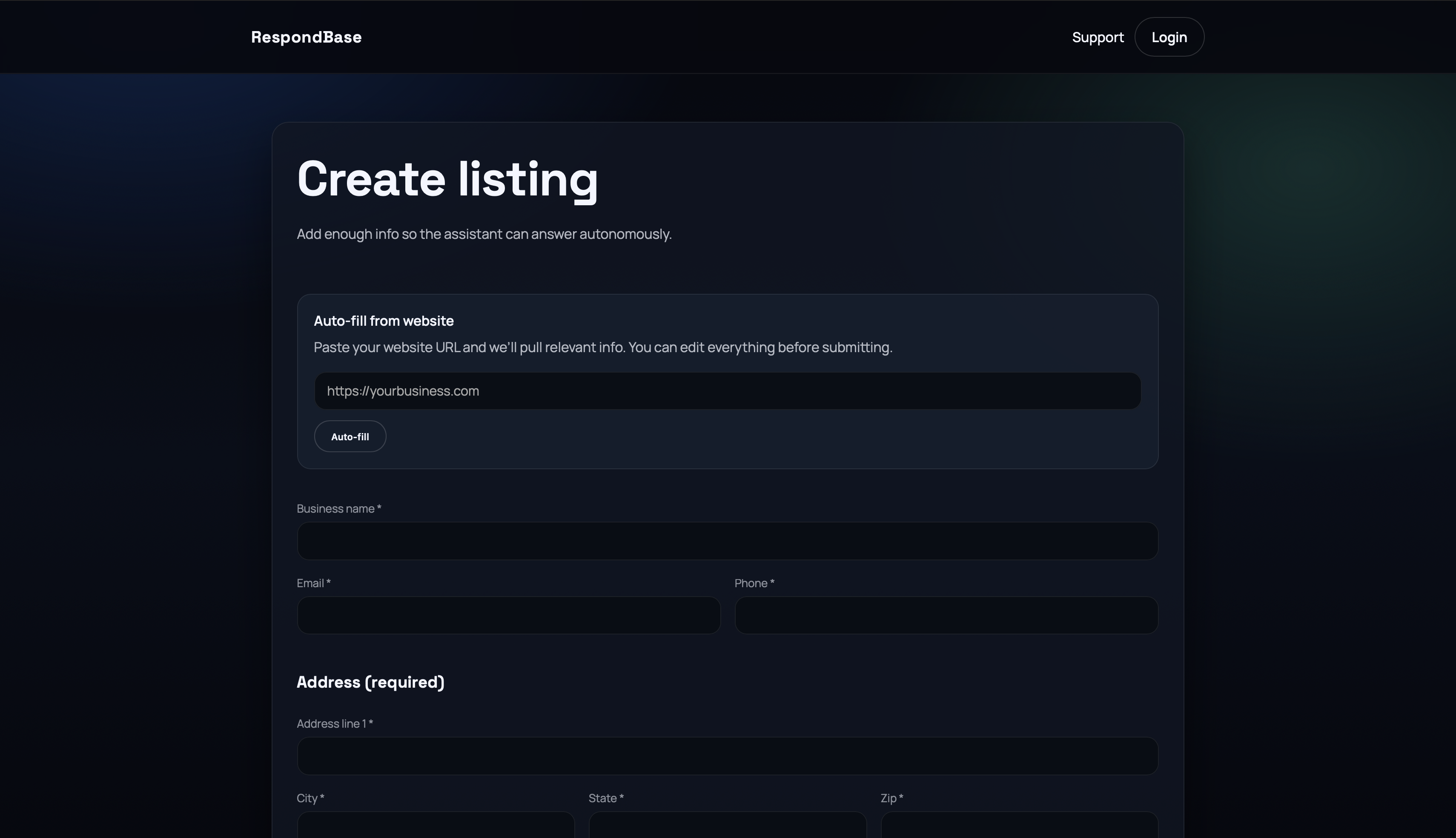This screenshot has width=1456, height=838.
Task: Click the Address (required) section heading
Action: click(x=370, y=682)
